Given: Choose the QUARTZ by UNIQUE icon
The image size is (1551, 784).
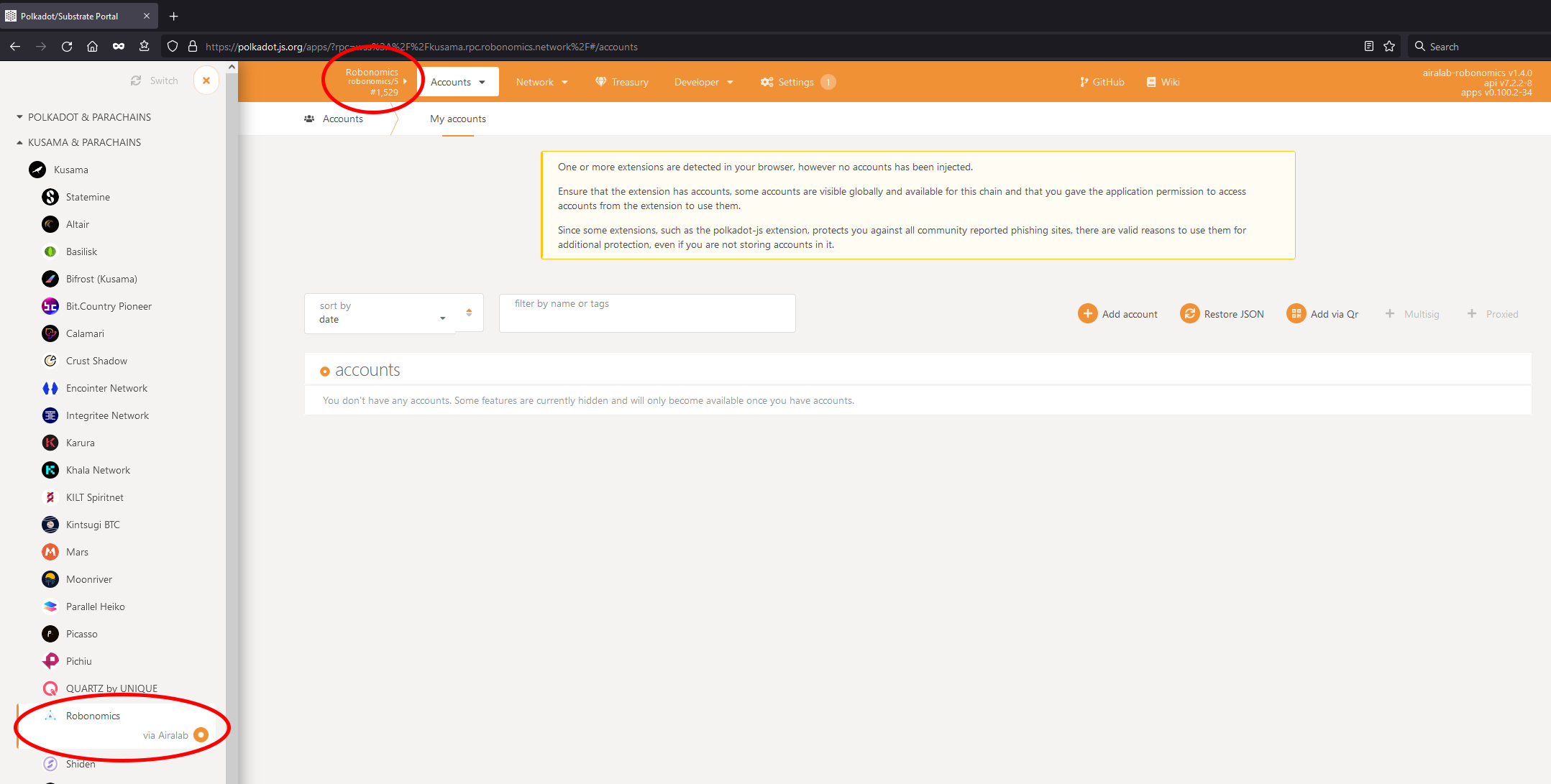Looking at the screenshot, I should (x=50, y=688).
